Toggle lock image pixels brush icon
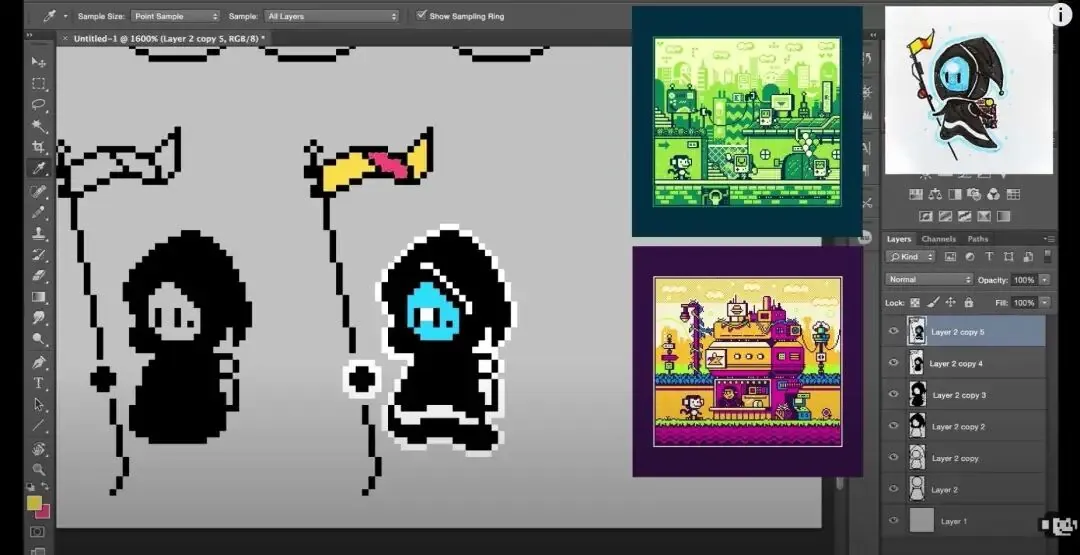This screenshot has width=1080, height=555. [x=933, y=302]
